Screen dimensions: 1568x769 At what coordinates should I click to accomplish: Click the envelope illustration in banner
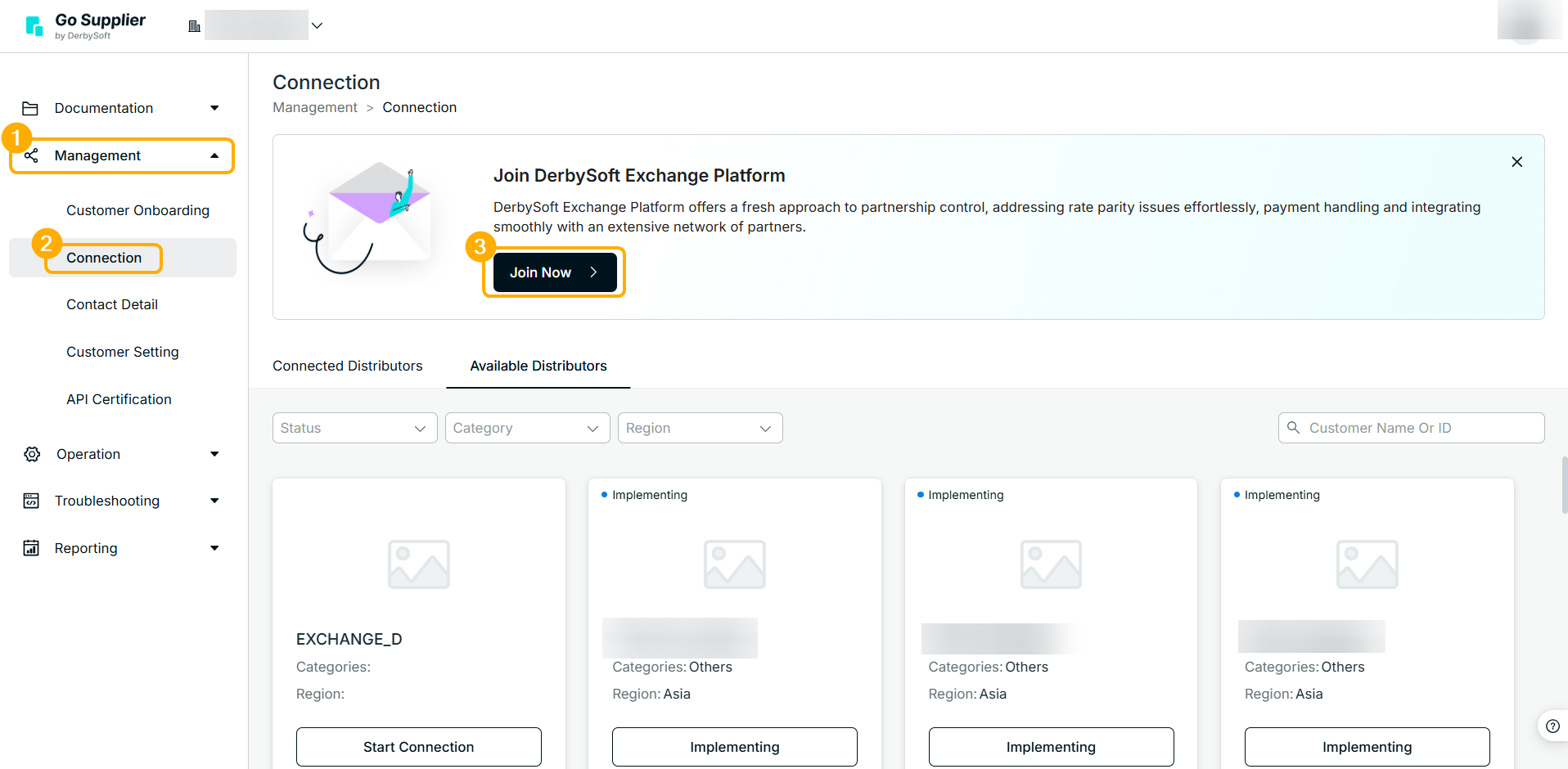368,217
